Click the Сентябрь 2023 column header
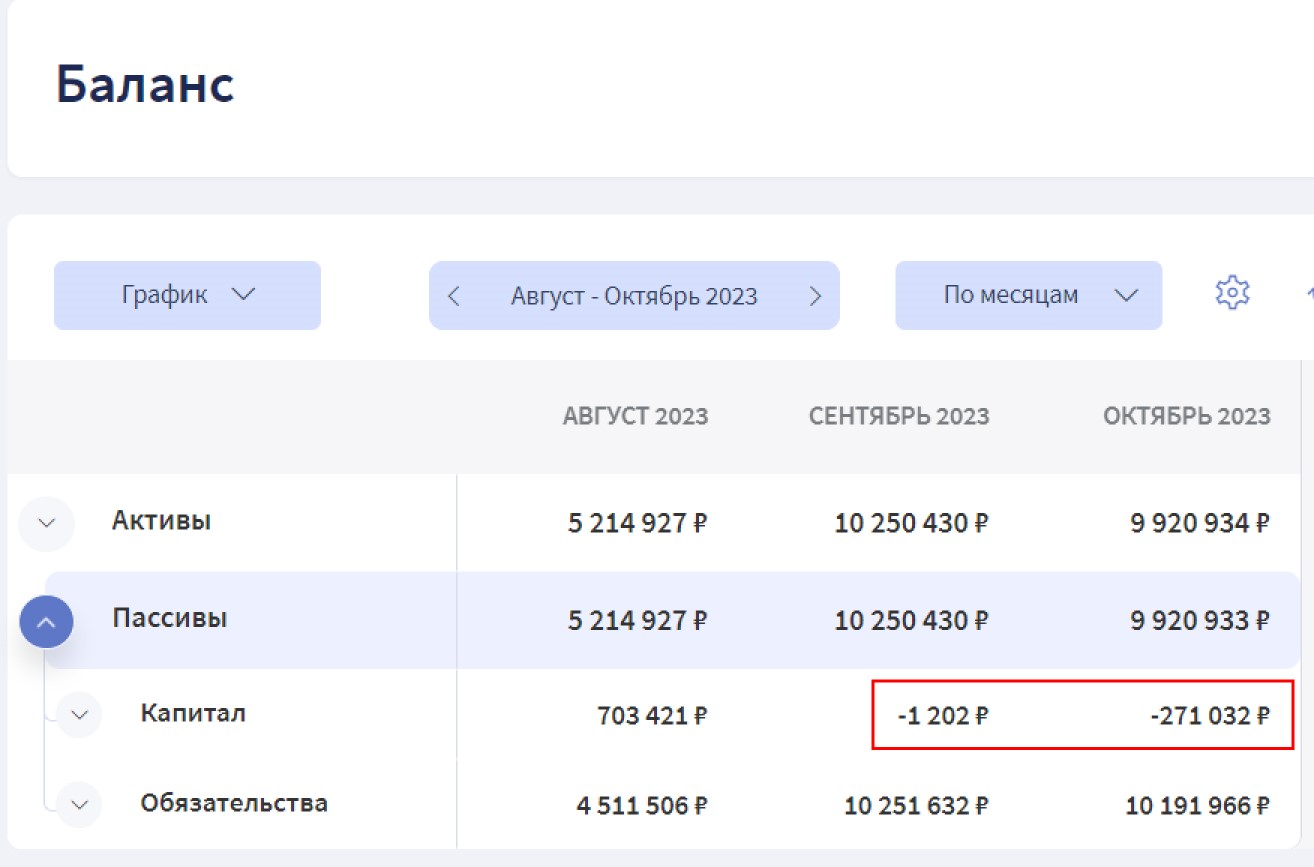The height and width of the screenshot is (867, 1314). (898, 416)
